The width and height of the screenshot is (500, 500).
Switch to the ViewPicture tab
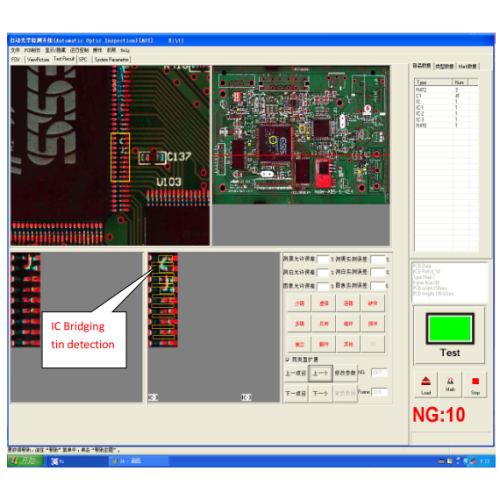pos(38,59)
